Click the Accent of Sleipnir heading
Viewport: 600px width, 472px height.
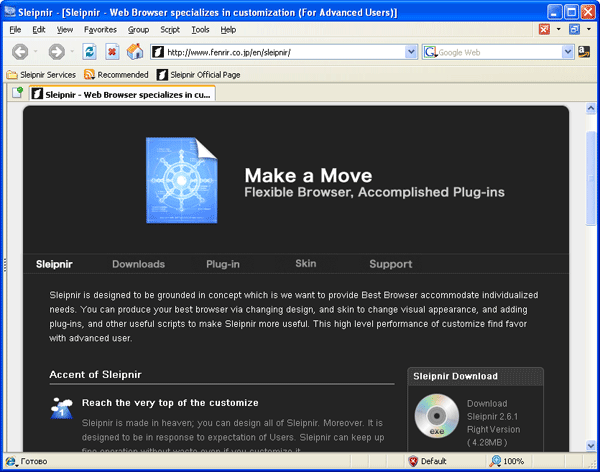tap(95, 374)
